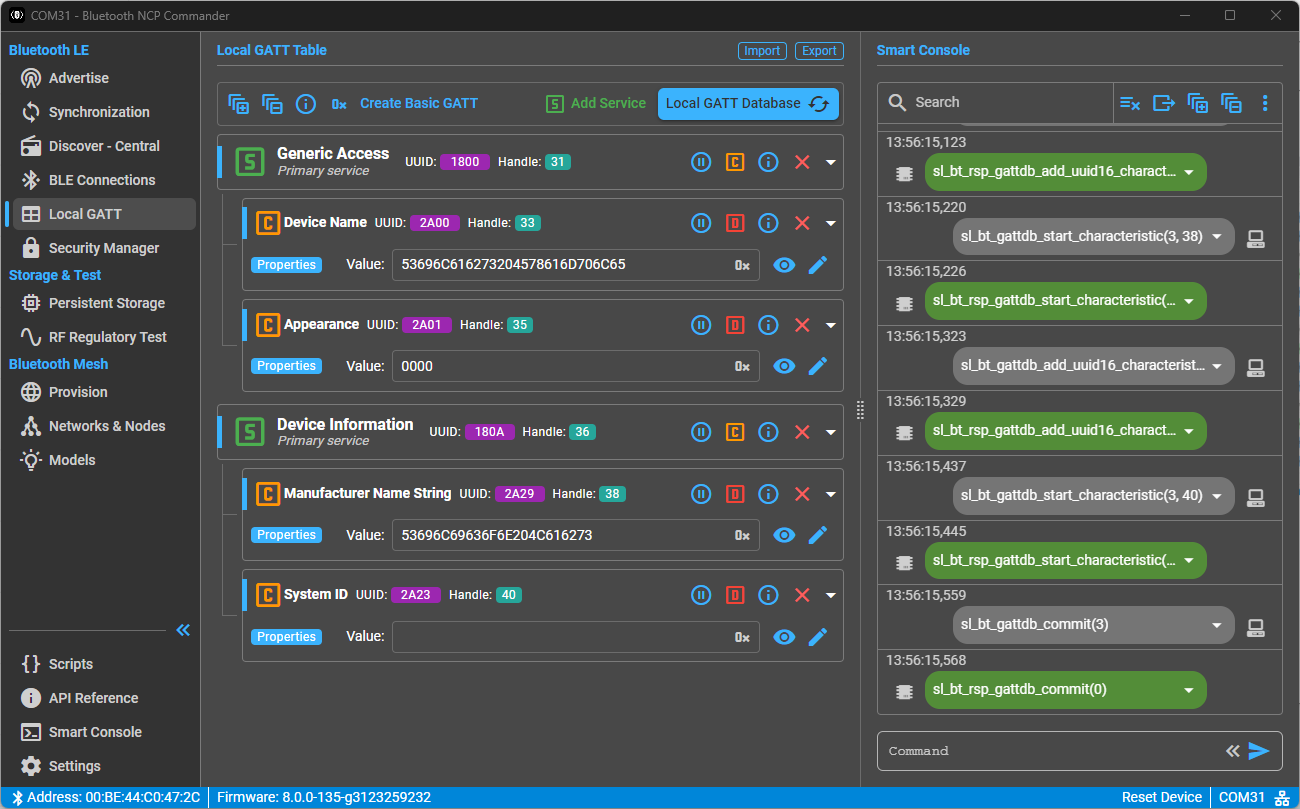Add characteristic to Generic Access service
This screenshot has height=809, width=1300.
pos(735,162)
